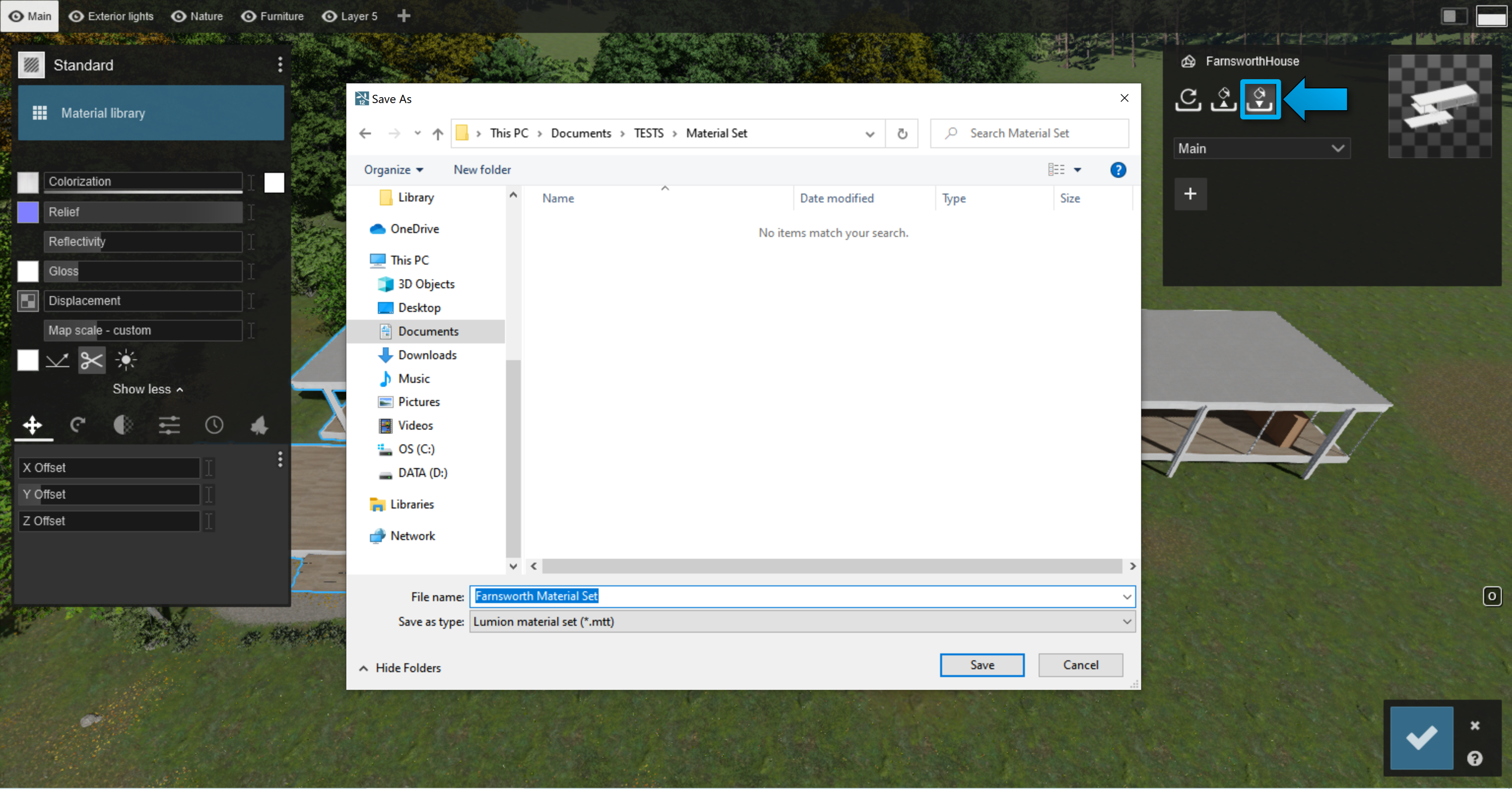Select the scissors clip icon

pyautogui.click(x=92, y=360)
